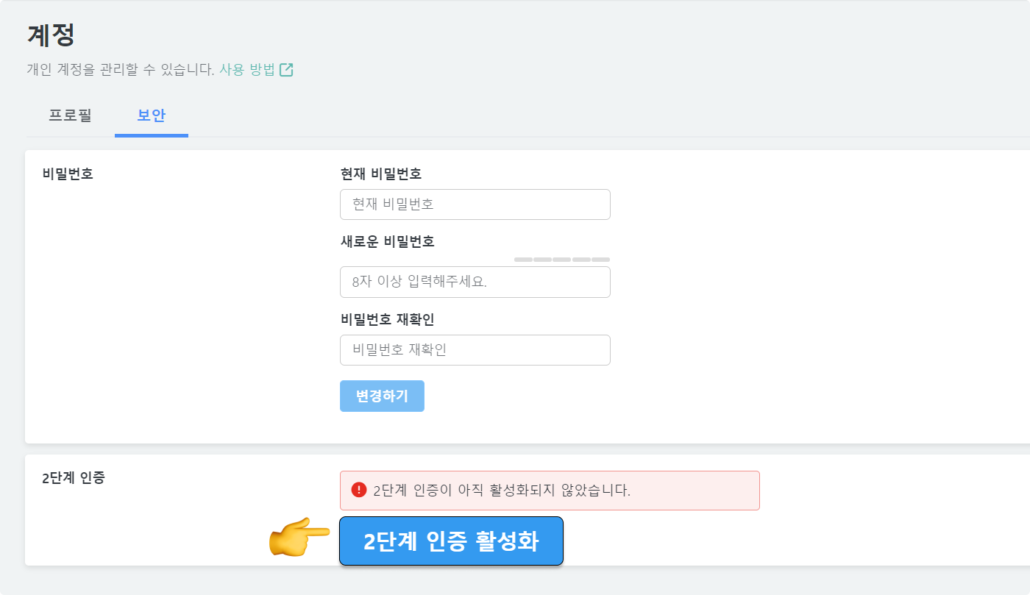This screenshot has height=595, width=1030.
Task: Click the red warning icon in alert
Action: tap(359, 490)
